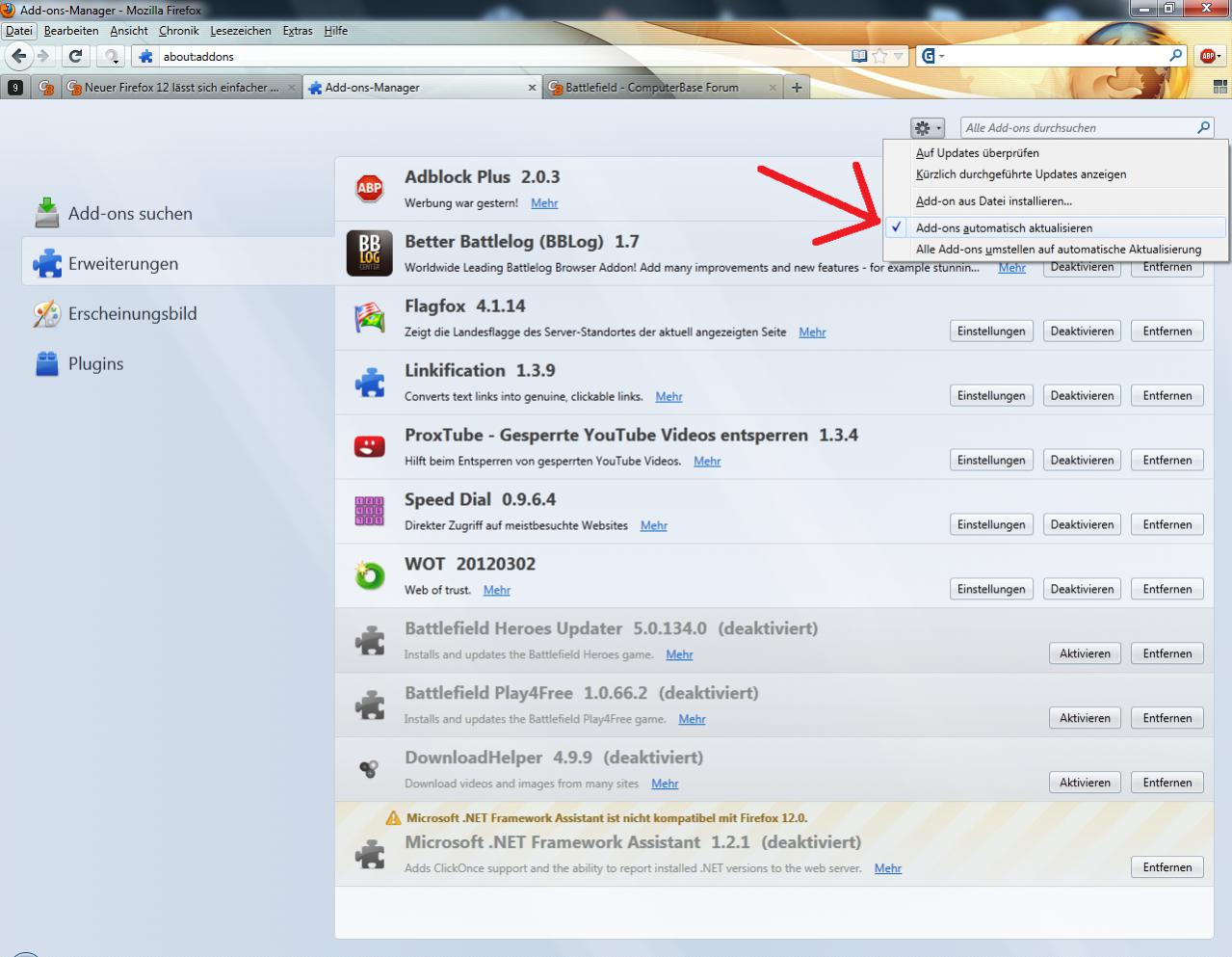Viewport: 1232px width, 957px height.
Task: Open Mehr link for WOT
Action: tap(497, 591)
